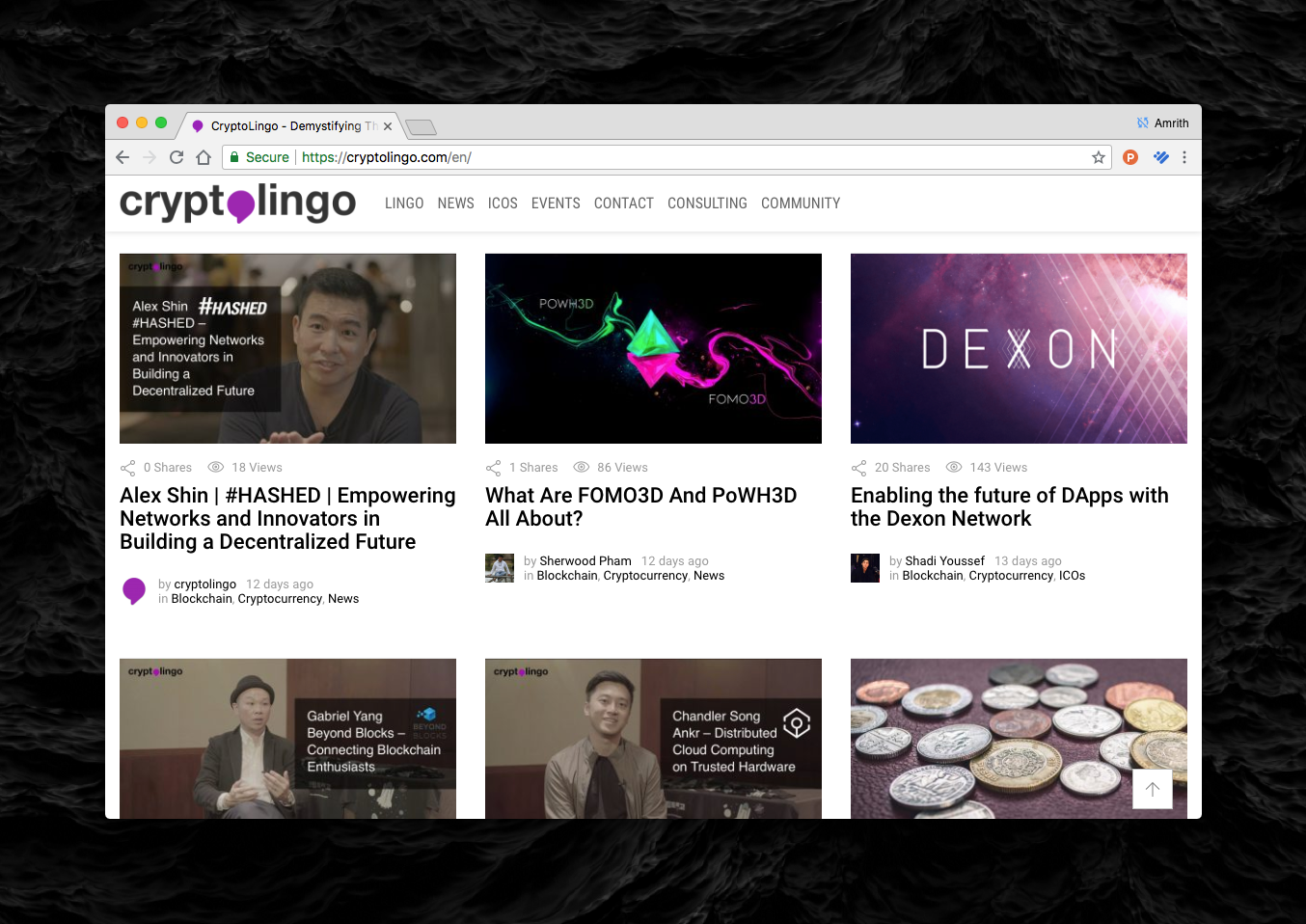Click the '13 days ago' text
This screenshot has width=1306, height=924.
(x=1028, y=561)
